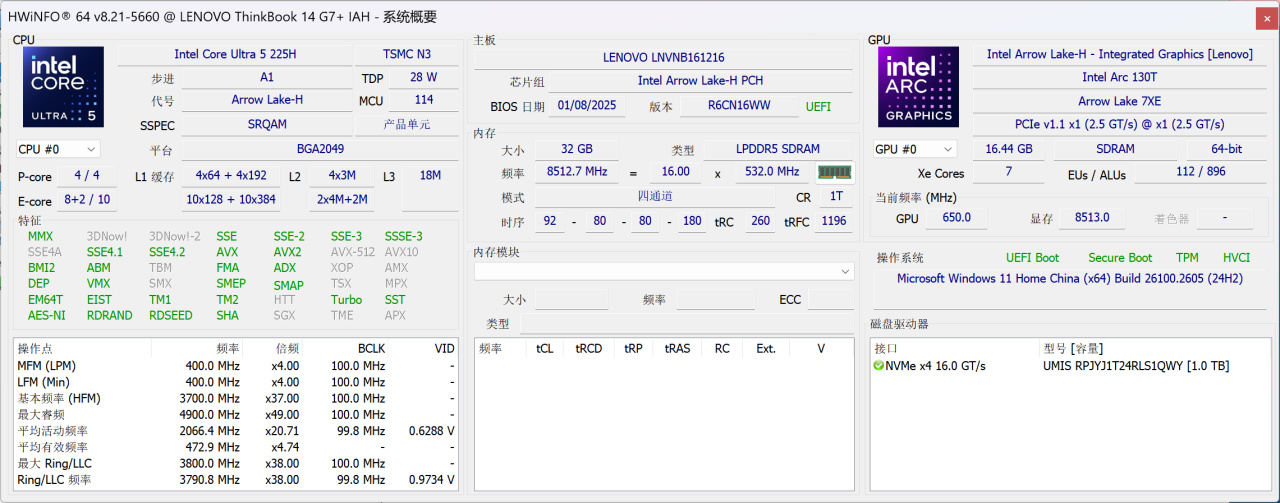Select the UMIS RPJYJ1T24RLS1QWY drive entry
Screen dimensions: 1280x503
(1136, 366)
